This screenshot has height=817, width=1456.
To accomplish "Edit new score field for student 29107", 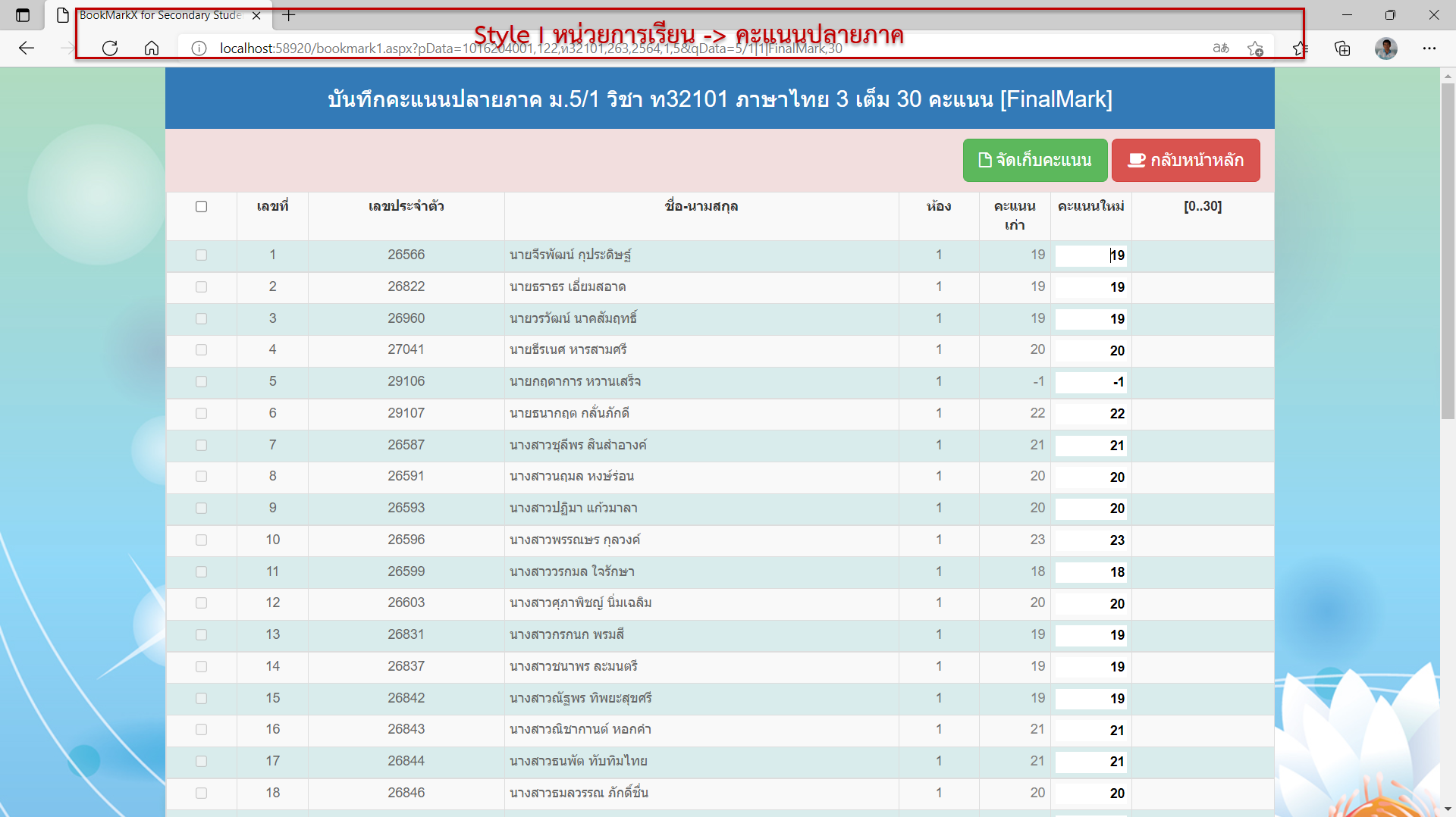I will click(x=1090, y=414).
